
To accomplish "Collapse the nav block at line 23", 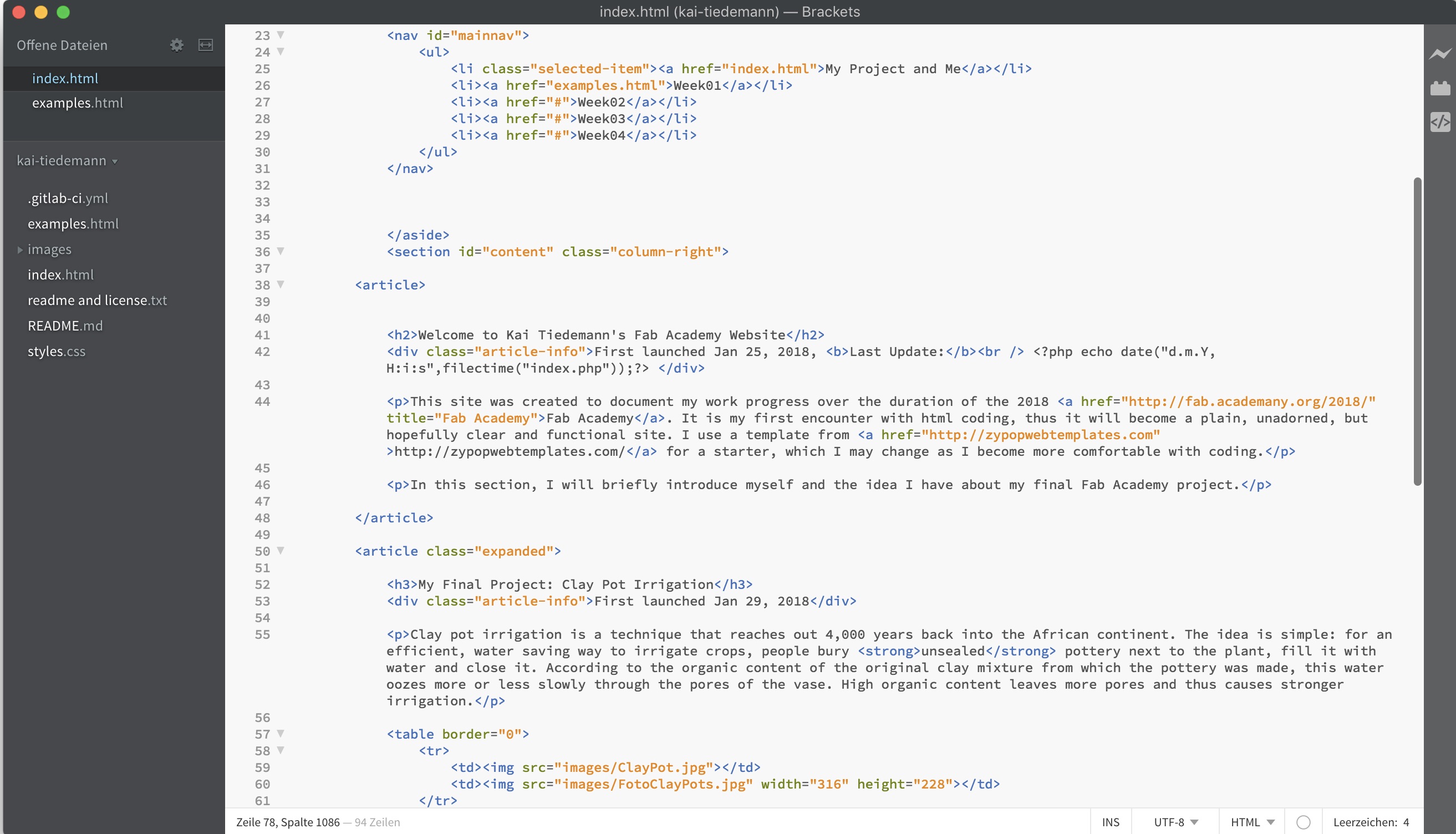I will (281, 35).
